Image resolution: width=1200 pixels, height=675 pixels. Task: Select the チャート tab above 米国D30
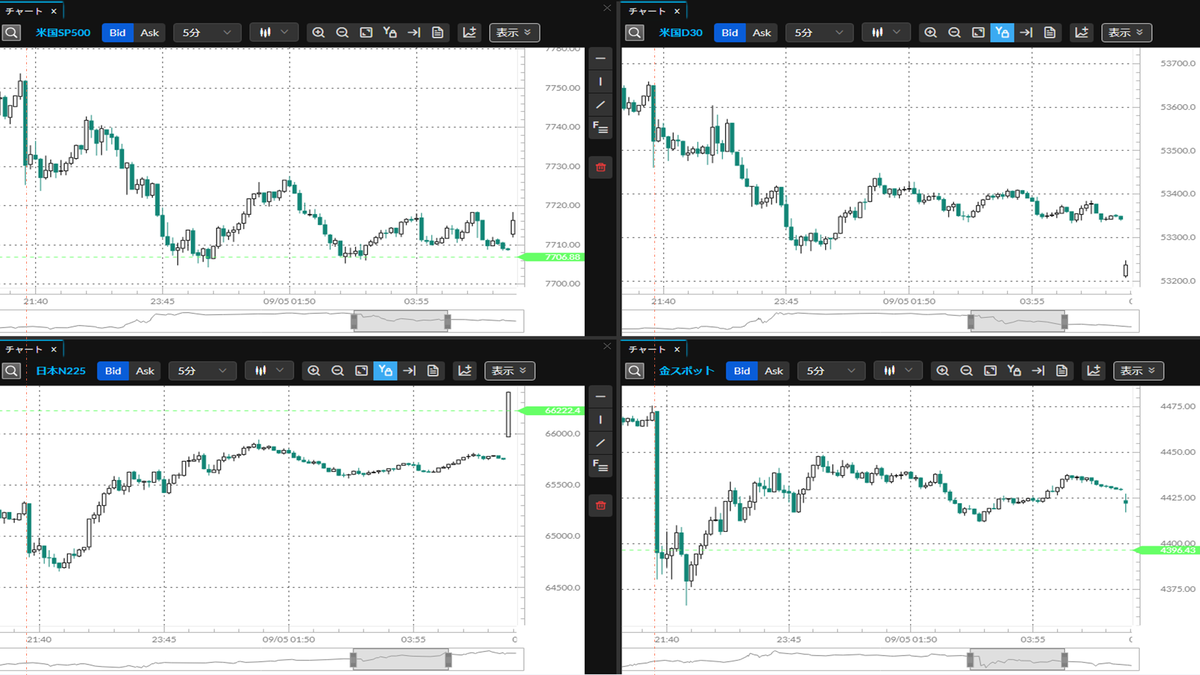pos(645,10)
